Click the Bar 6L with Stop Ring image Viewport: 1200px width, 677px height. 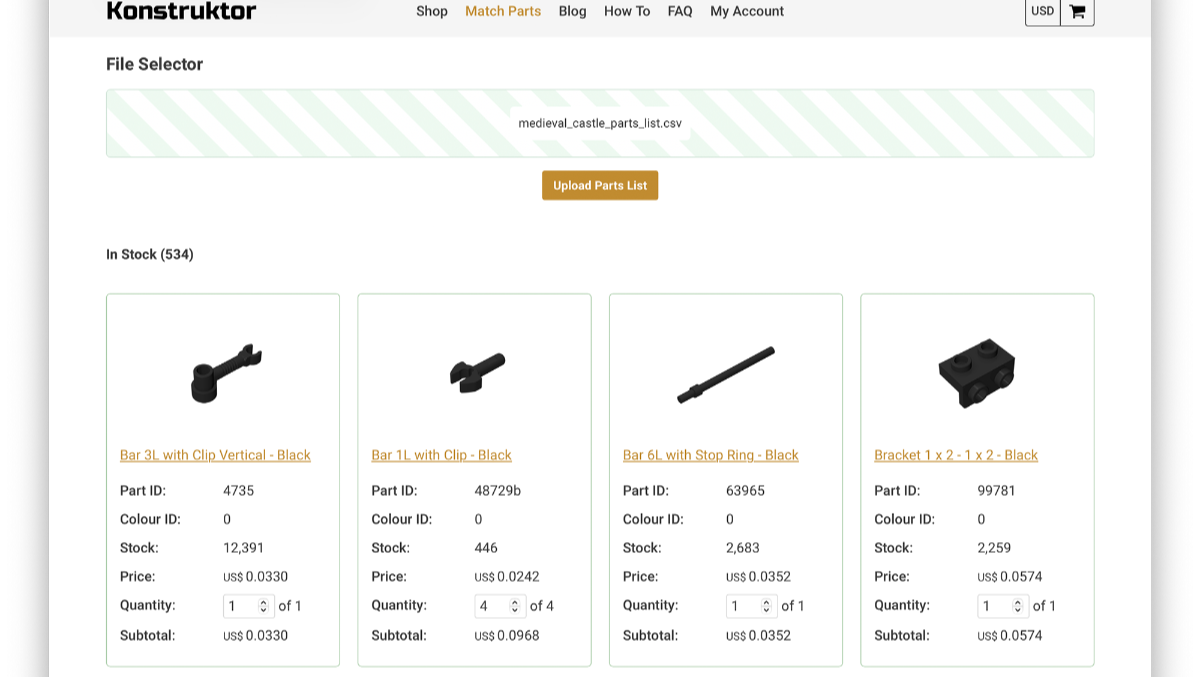coord(726,375)
